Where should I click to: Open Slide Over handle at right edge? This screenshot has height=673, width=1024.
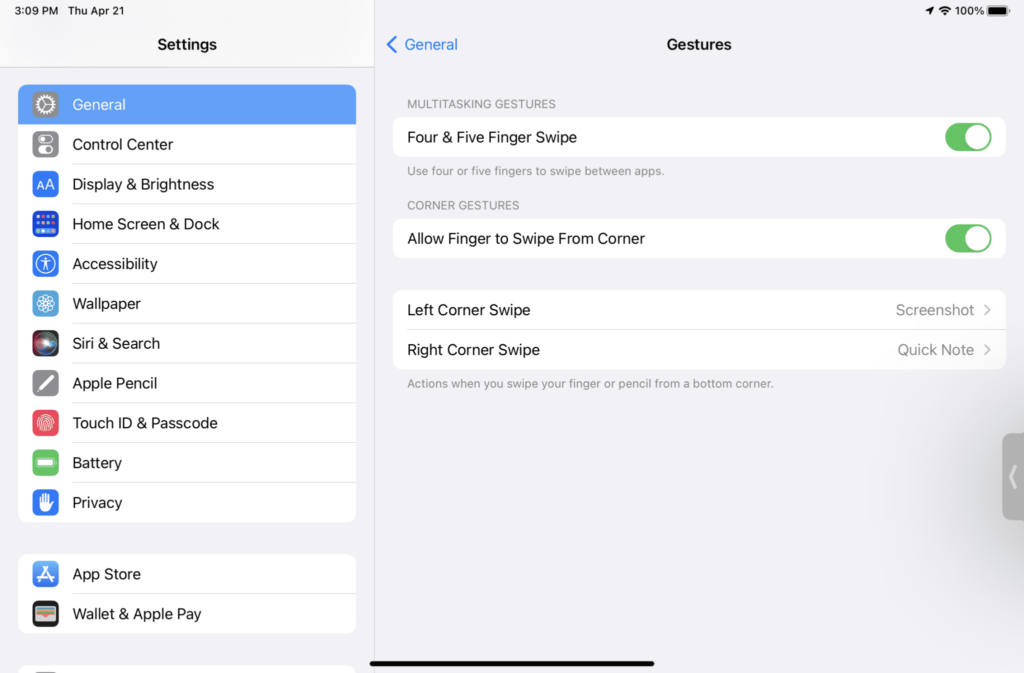point(1013,477)
